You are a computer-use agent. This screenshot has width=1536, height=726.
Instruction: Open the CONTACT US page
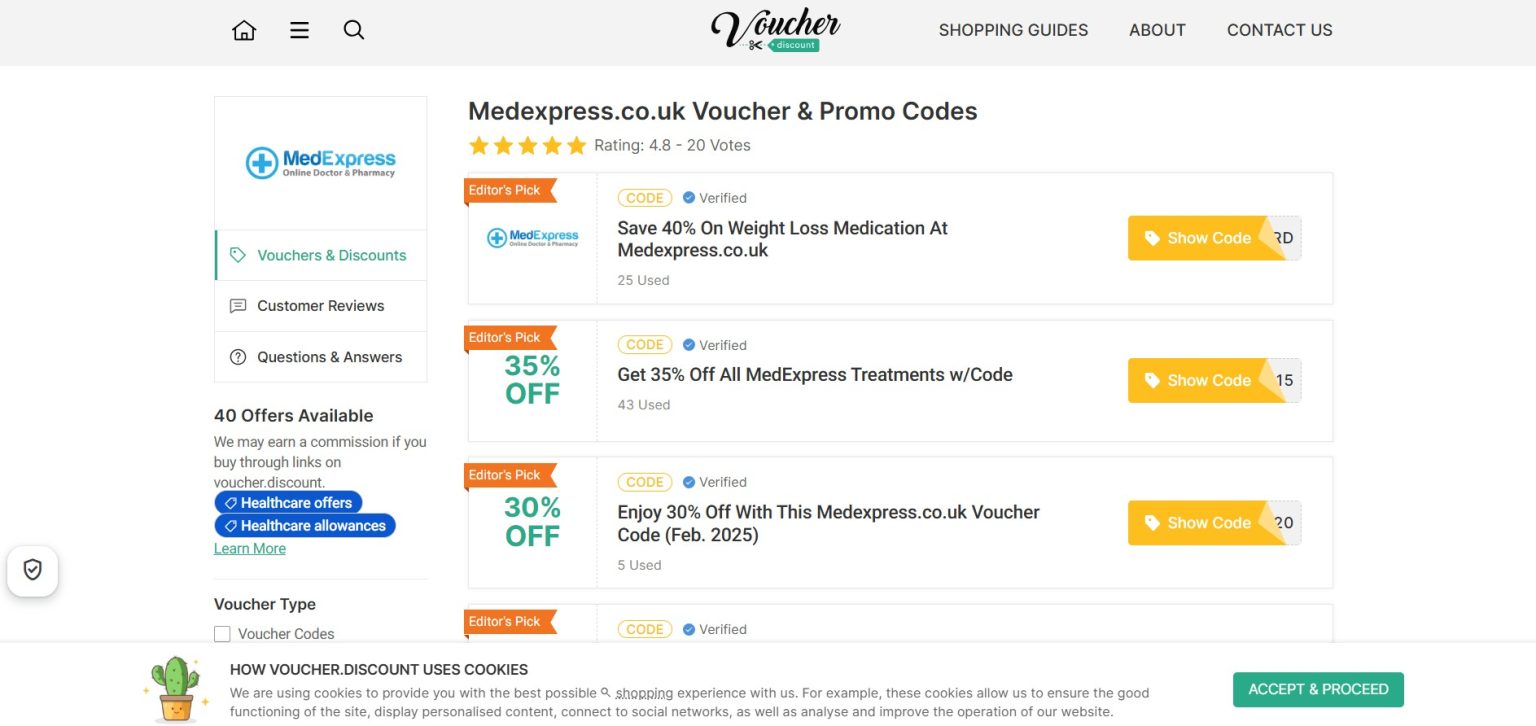click(x=1280, y=30)
